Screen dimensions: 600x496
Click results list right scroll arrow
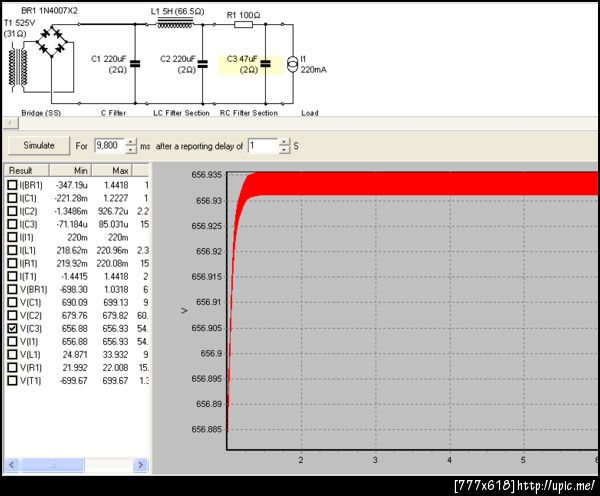point(140,465)
